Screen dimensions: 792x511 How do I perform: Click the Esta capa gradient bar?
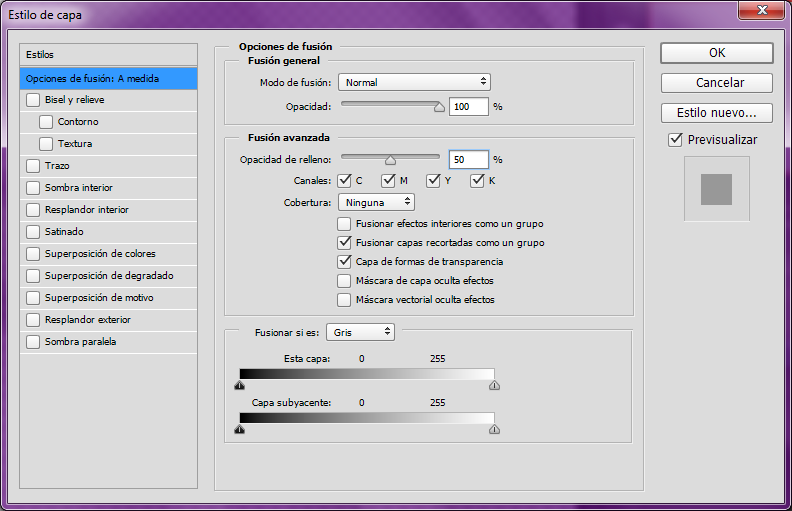point(367,374)
